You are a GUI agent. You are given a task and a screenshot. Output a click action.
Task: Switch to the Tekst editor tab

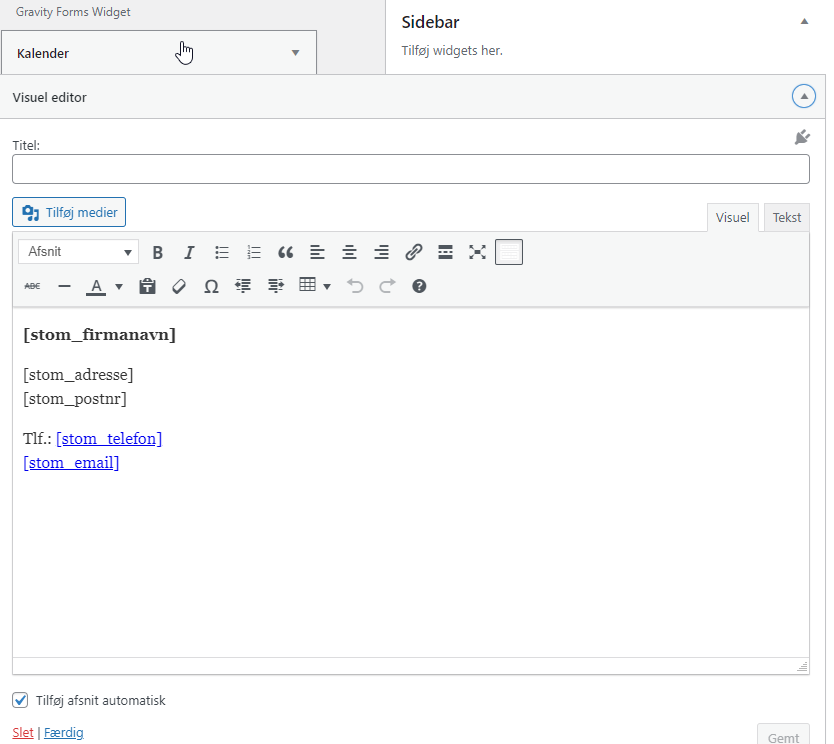(x=786, y=217)
